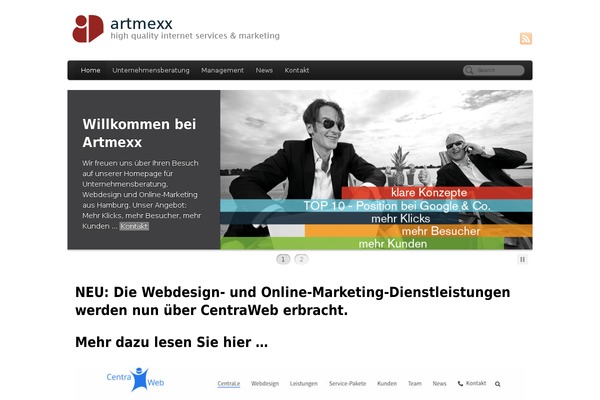
Task: Click the CentraWeb logo at the bottom
Action: pyautogui.click(x=135, y=379)
